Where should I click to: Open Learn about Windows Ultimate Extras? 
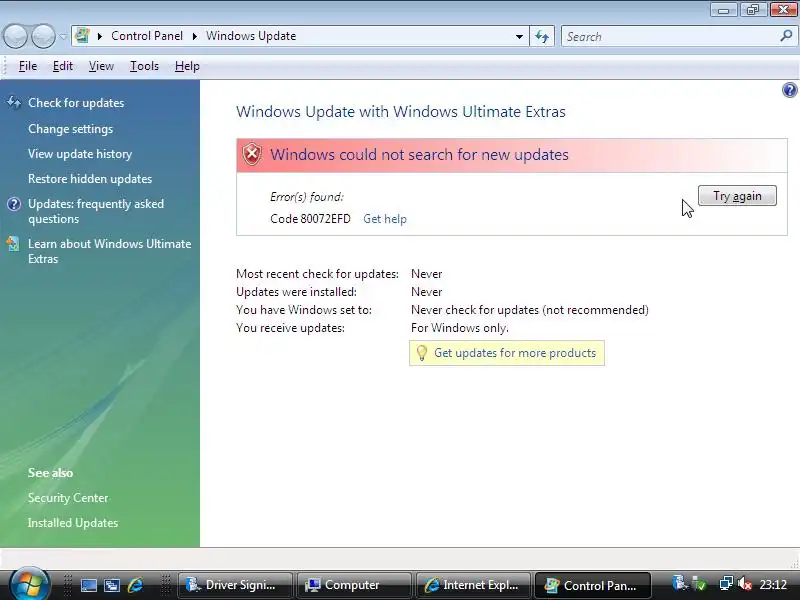110,251
